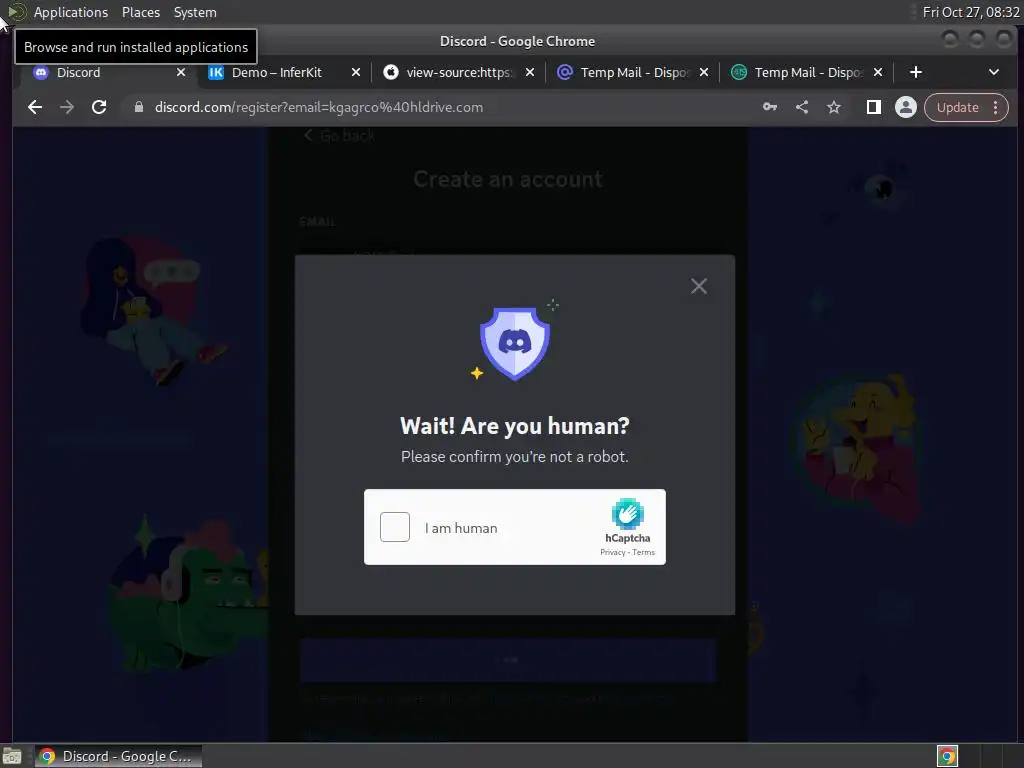Expand the tab search dropdown

[993, 72]
